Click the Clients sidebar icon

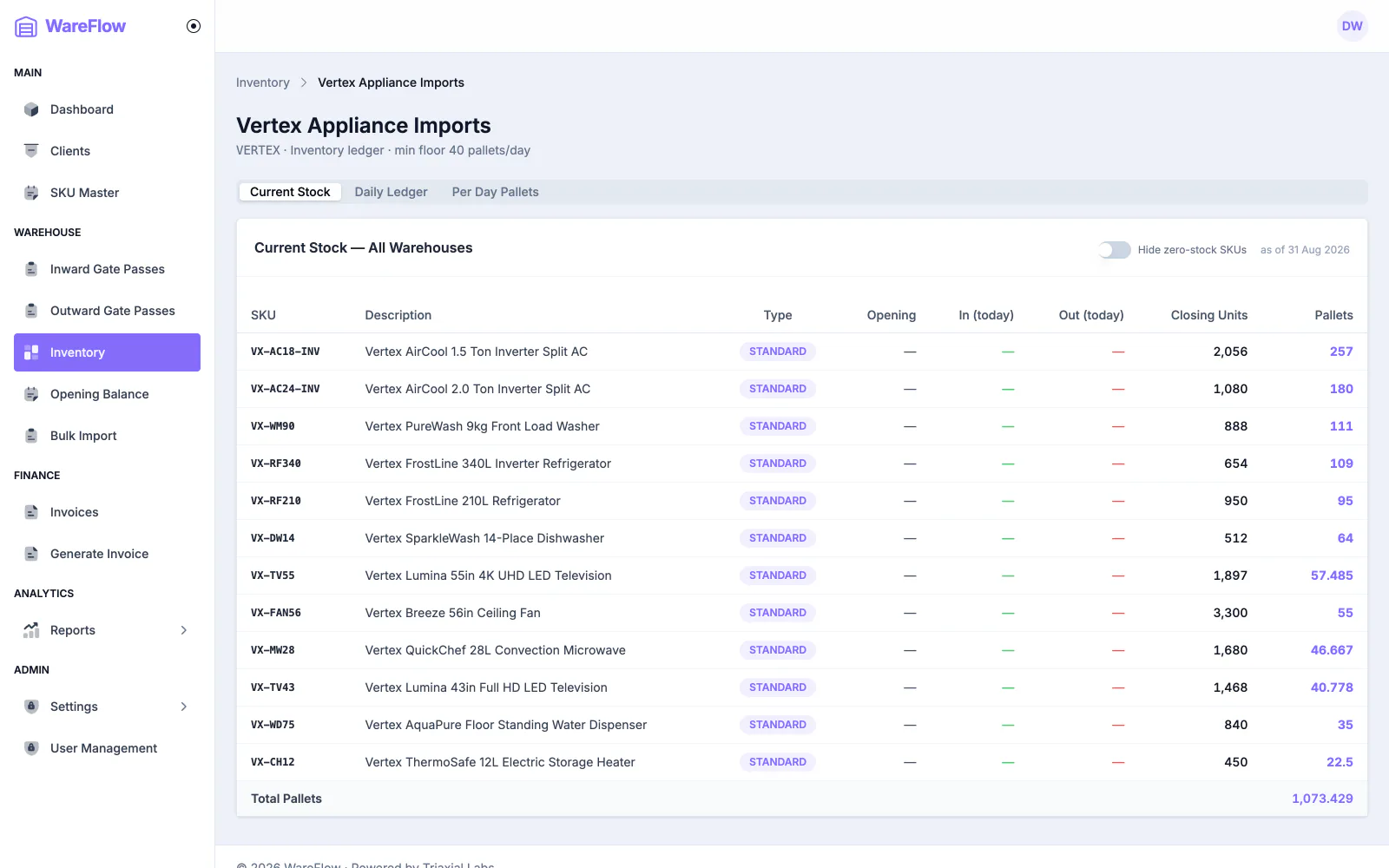pyautogui.click(x=31, y=151)
